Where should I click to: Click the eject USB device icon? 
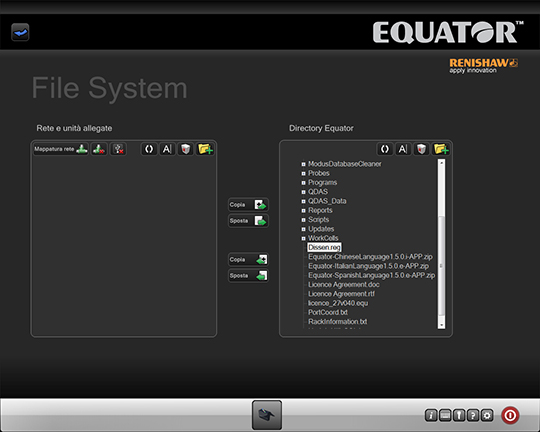click(118, 149)
